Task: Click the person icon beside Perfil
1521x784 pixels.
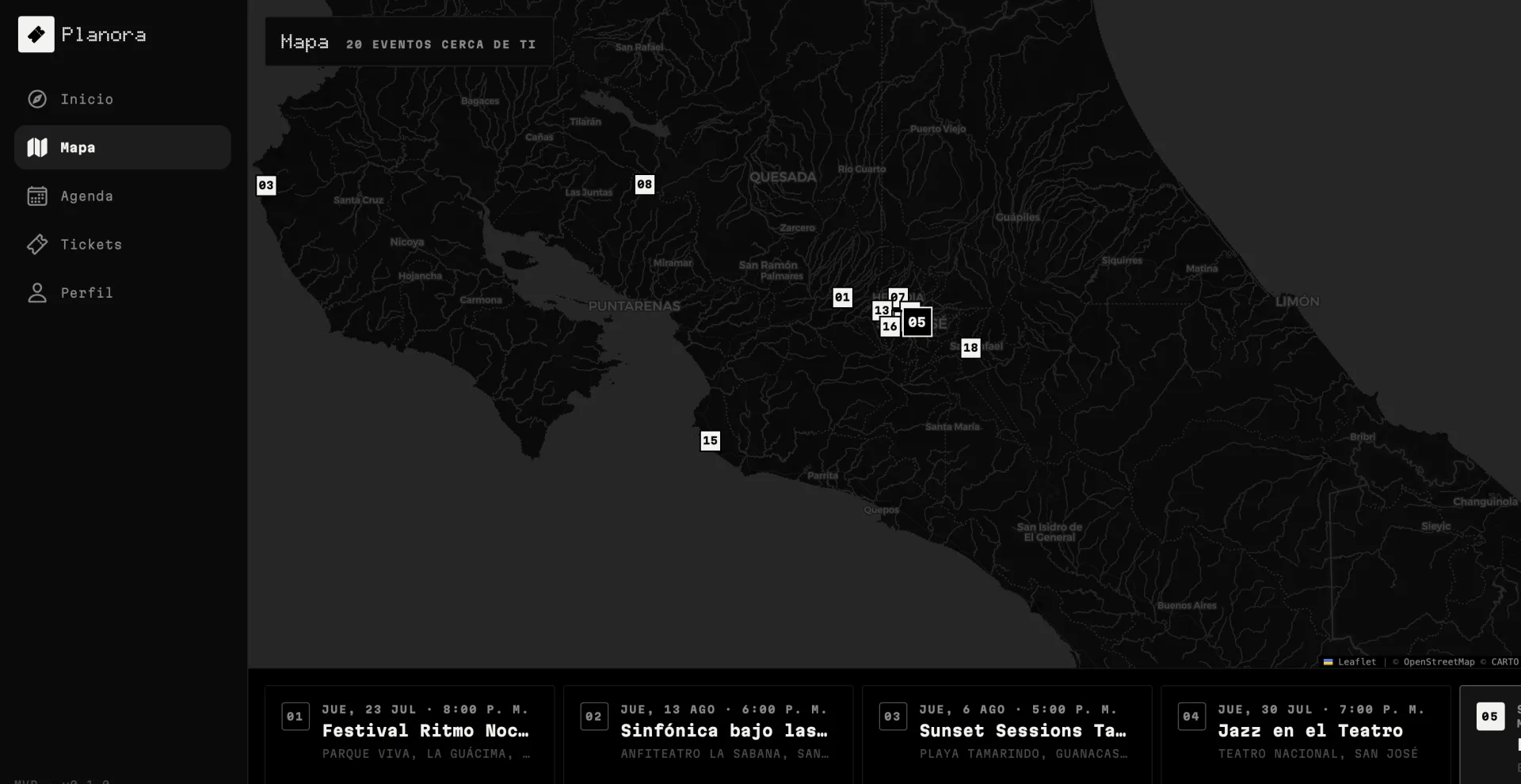Action: point(37,292)
